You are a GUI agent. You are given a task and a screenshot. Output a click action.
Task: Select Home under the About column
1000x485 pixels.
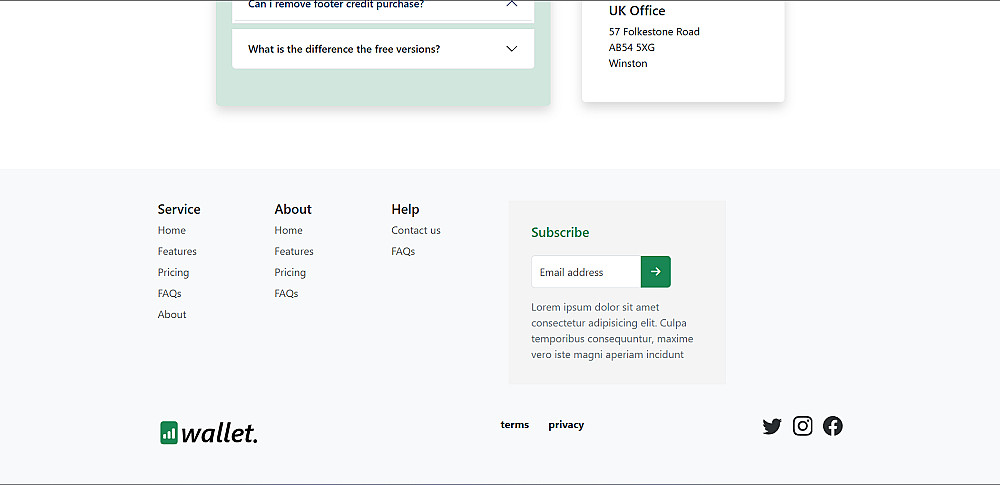pyautogui.click(x=289, y=230)
